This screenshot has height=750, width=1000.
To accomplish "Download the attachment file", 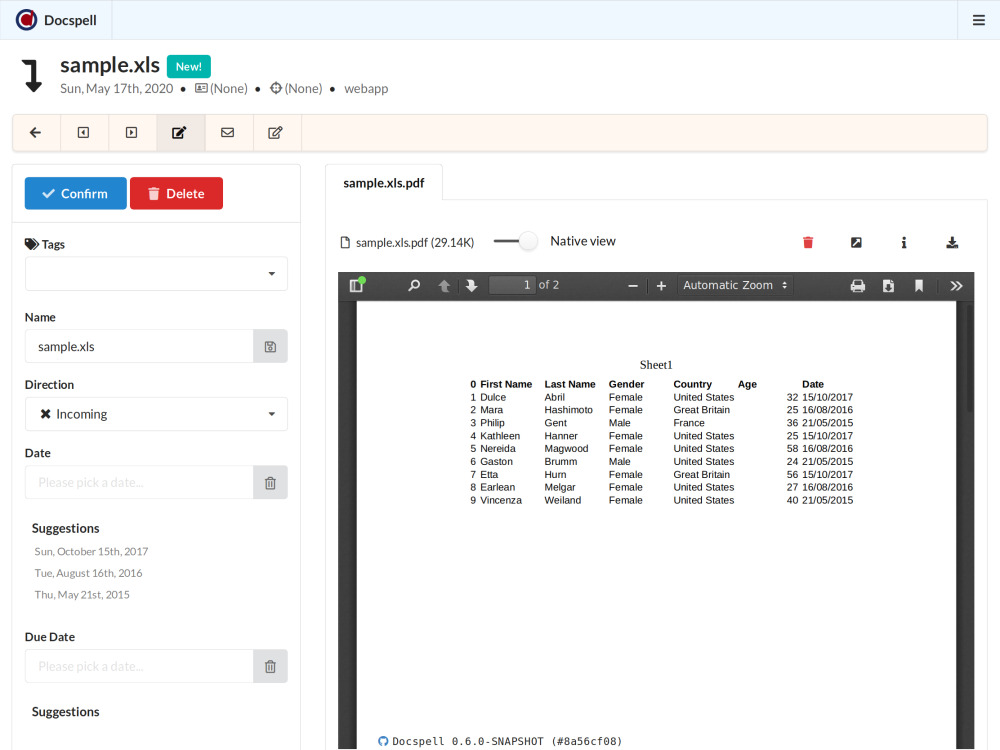I will click(x=952, y=242).
